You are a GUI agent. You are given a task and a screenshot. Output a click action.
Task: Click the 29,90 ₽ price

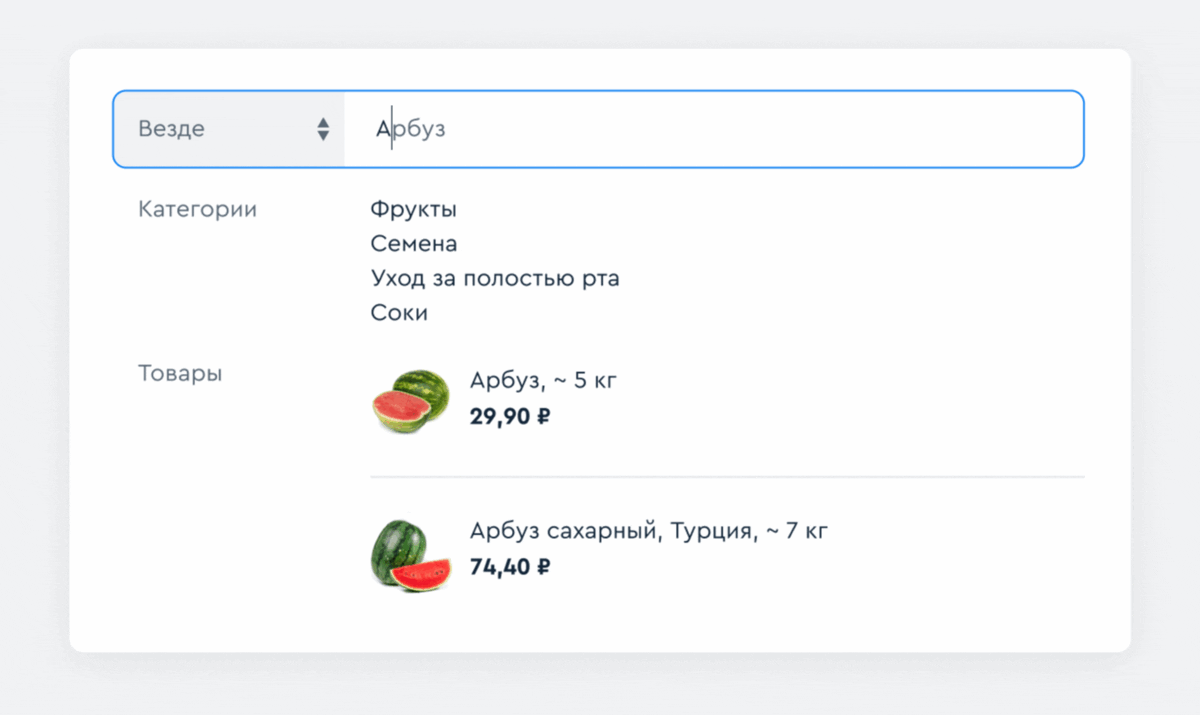tap(509, 416)
